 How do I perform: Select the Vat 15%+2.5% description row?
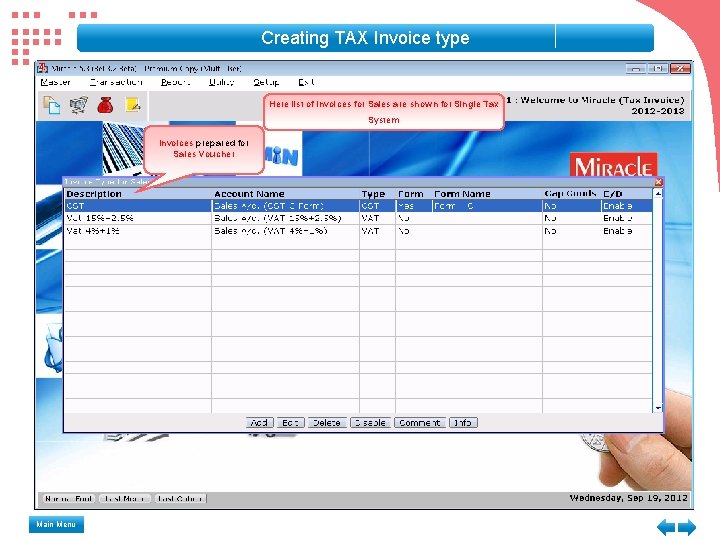[x=137, y=218]
